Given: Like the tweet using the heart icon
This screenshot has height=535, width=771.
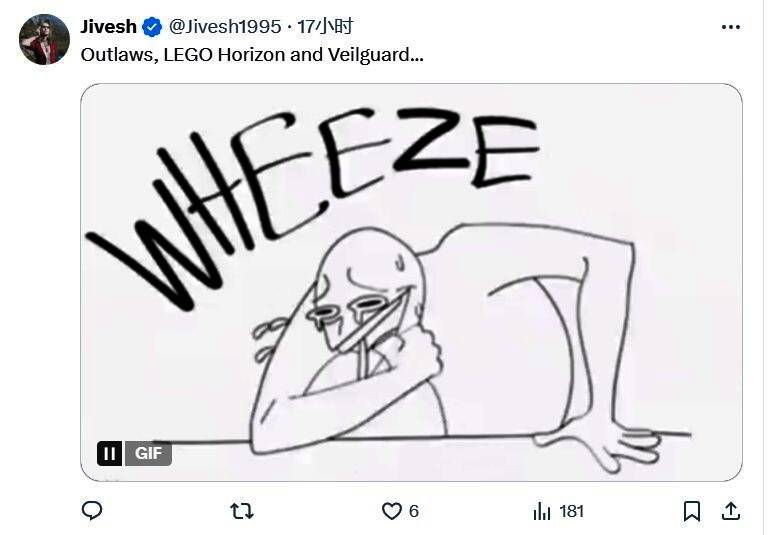Looking at the screenshot, I should point(392,511).
